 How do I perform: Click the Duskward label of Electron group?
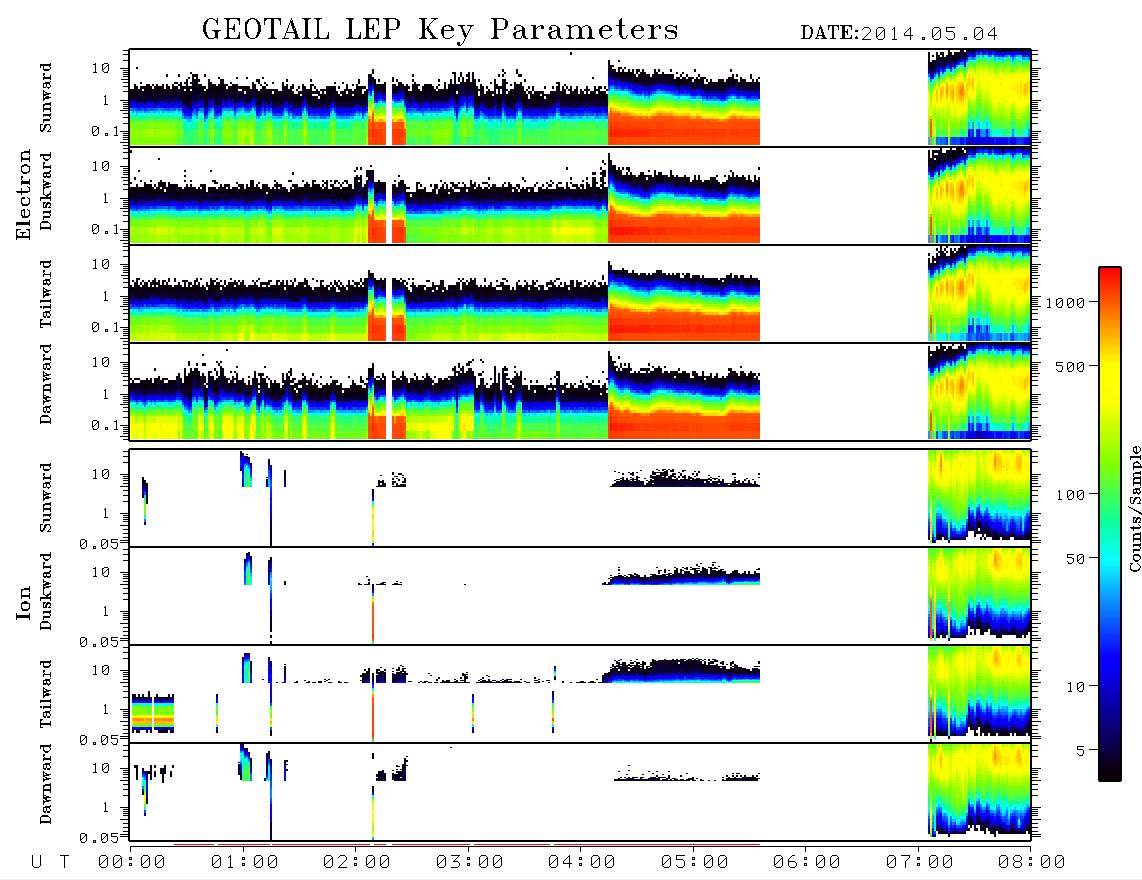(x=46, y=192)
